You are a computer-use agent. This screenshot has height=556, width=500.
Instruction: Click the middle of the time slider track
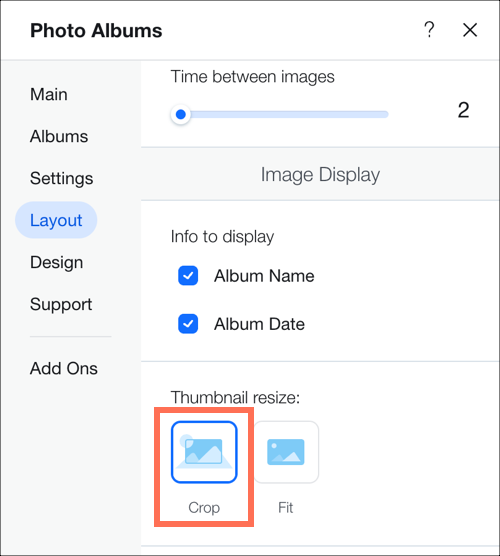pos(280,115)
